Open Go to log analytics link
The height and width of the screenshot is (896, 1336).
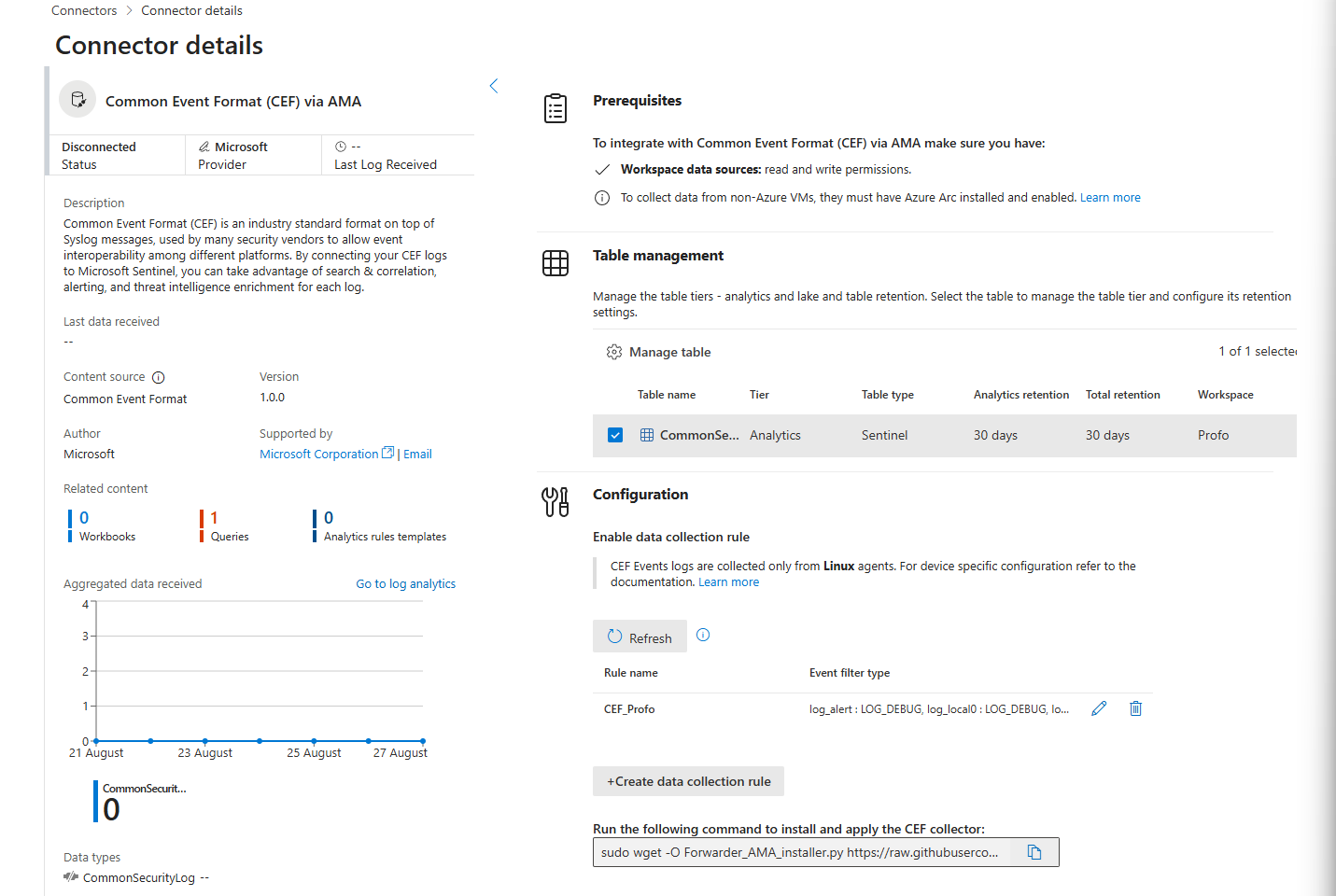[405, 583]
